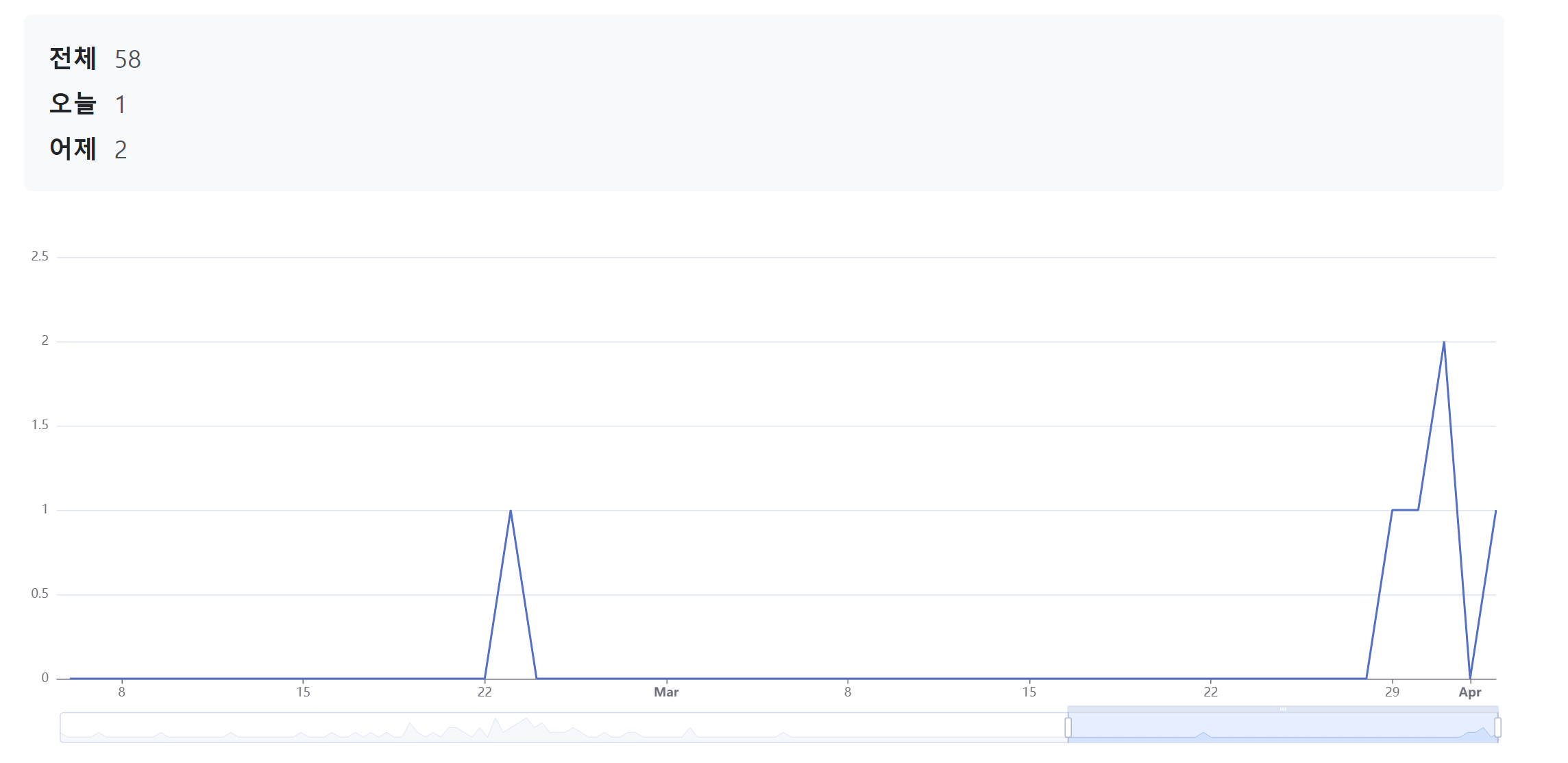Viewport: 1568px width, 763px height.
Task: Click the February spike peak after 22
Action: 511,511
